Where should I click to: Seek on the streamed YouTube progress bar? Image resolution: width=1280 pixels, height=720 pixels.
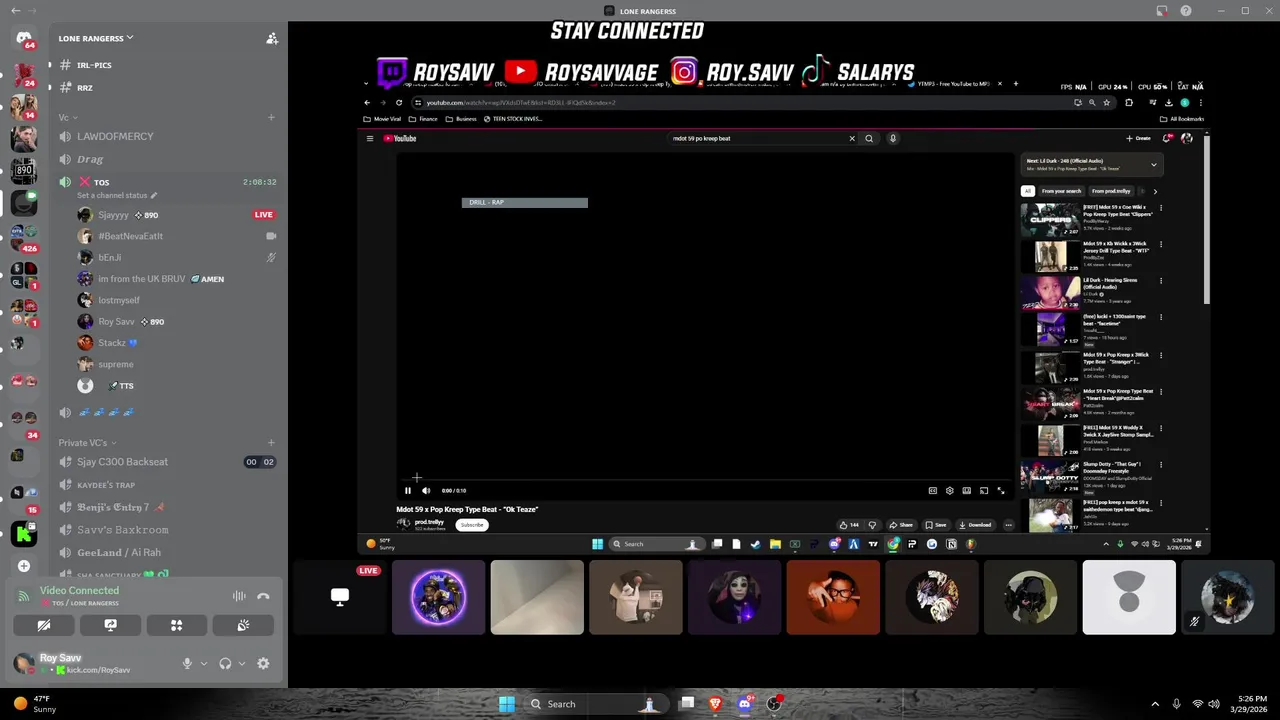(x=705, y=481)
